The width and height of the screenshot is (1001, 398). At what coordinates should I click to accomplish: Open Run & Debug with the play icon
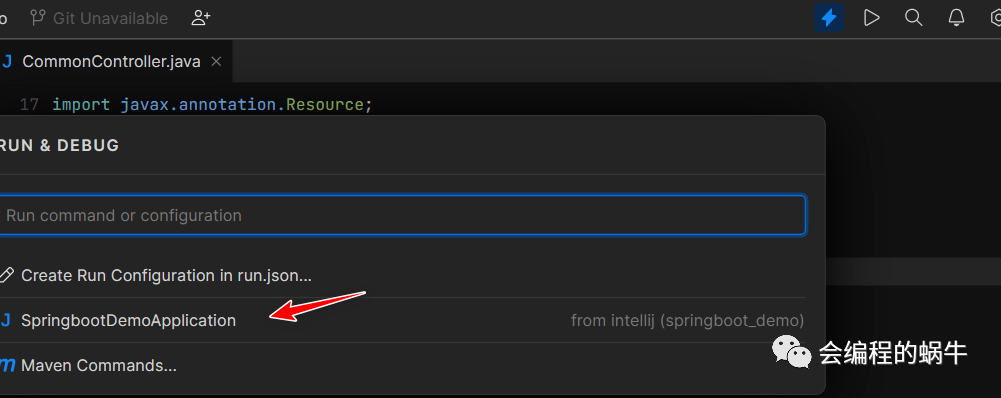click(871, 18)
